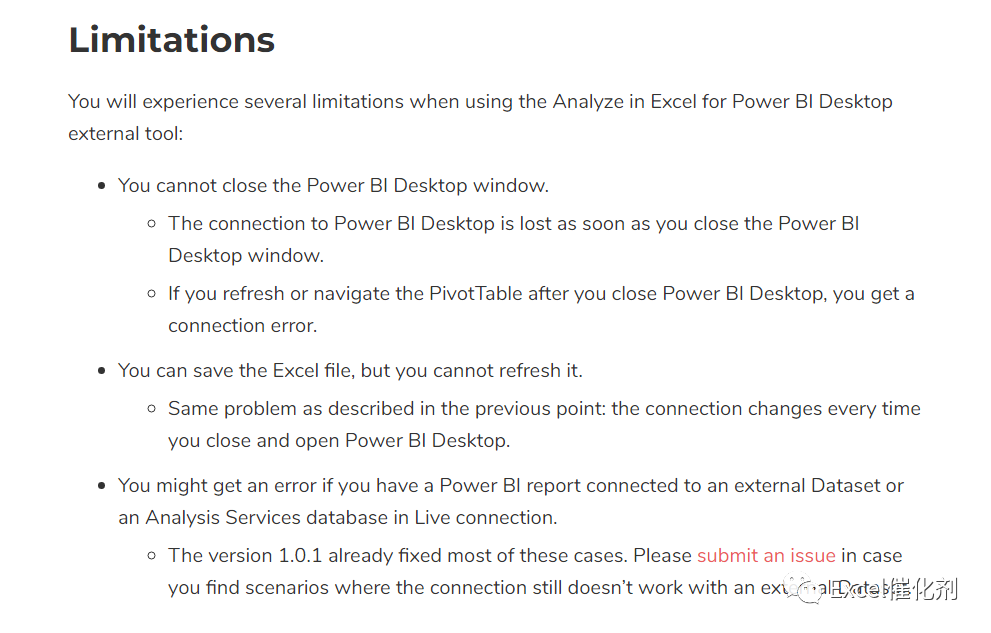Click the "Limitations" heading
Image resolution: width=991 pixels, height=633 pixels.
point(172,40)
